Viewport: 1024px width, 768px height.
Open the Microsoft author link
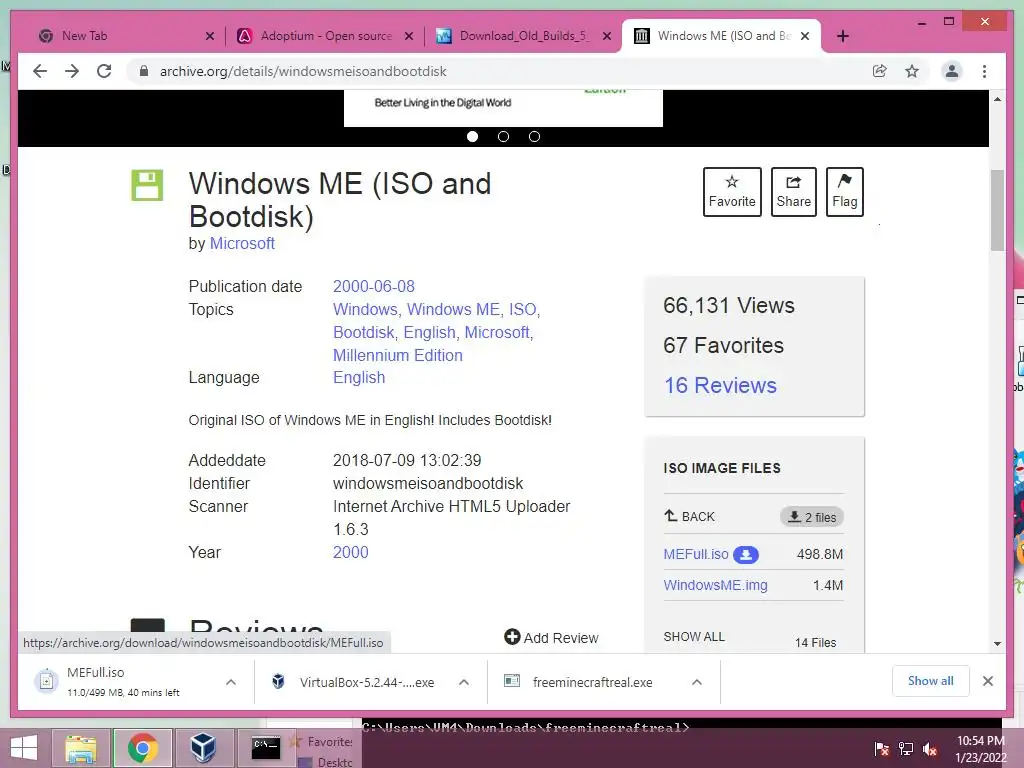(x=242, y=244)
